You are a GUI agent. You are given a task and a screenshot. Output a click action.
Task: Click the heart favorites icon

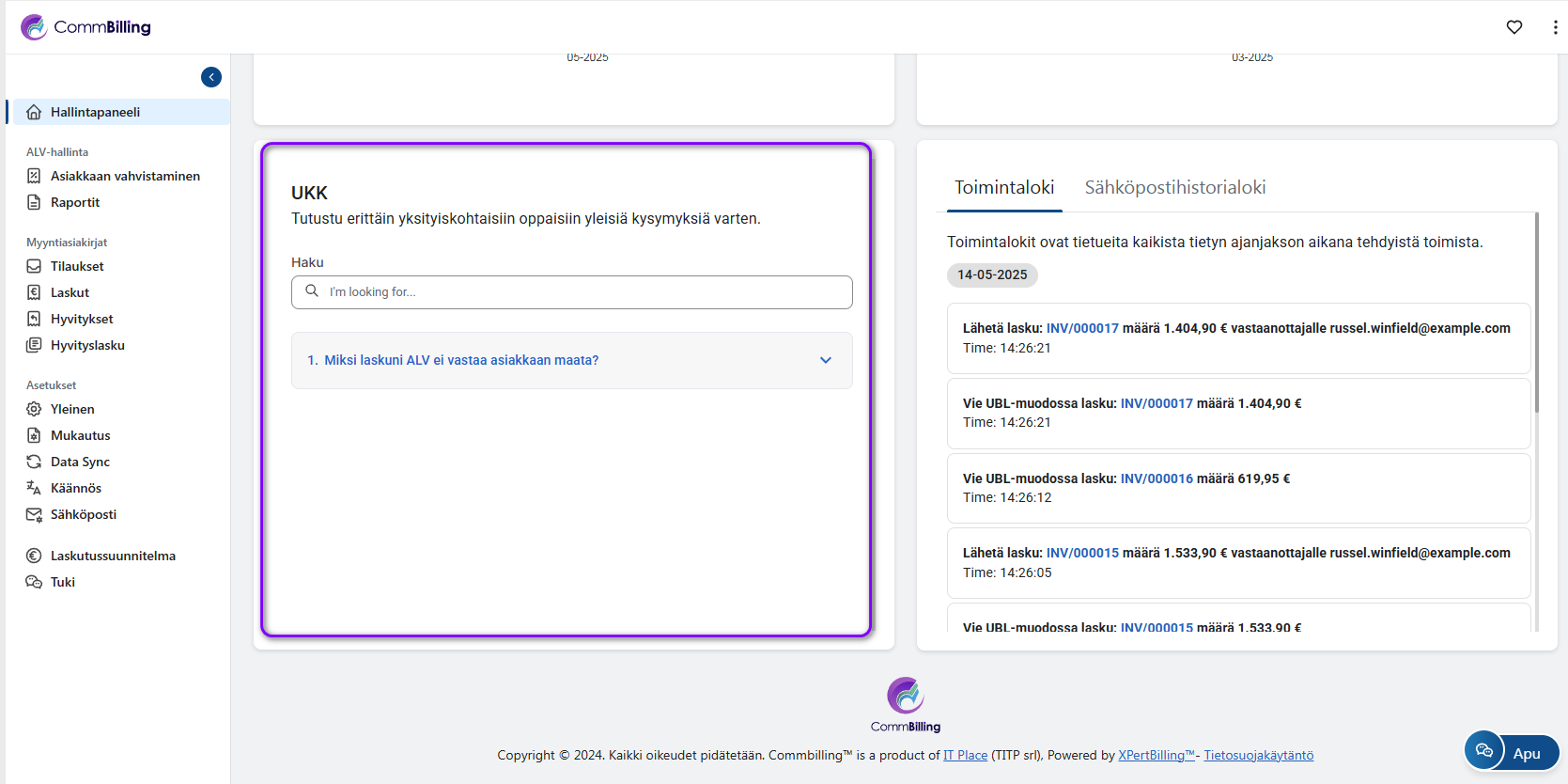tap(1514, 27)
